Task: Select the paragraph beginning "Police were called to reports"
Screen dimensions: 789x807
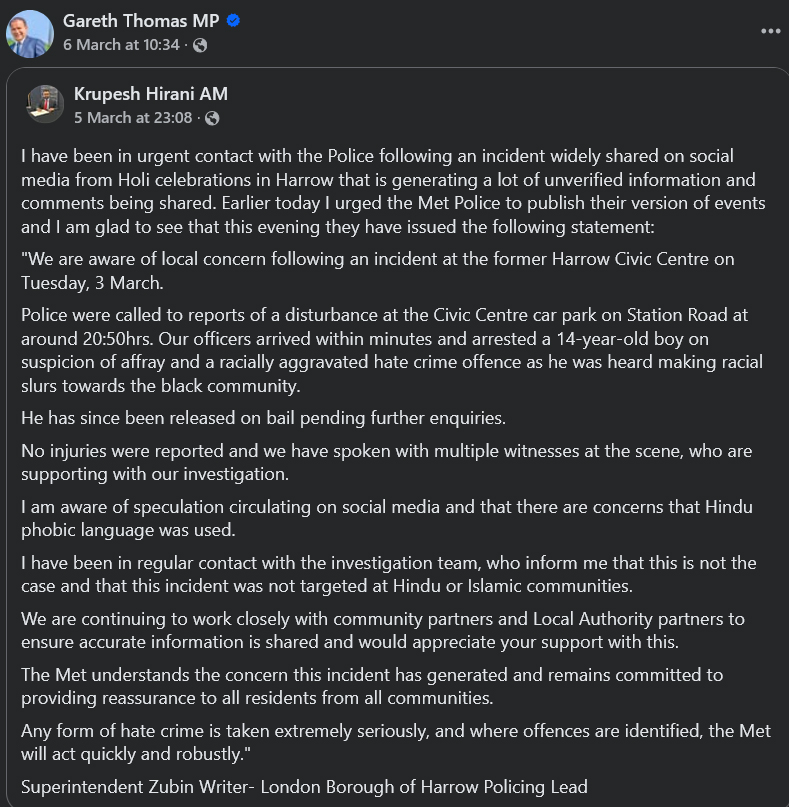Action: coord(390,350)
